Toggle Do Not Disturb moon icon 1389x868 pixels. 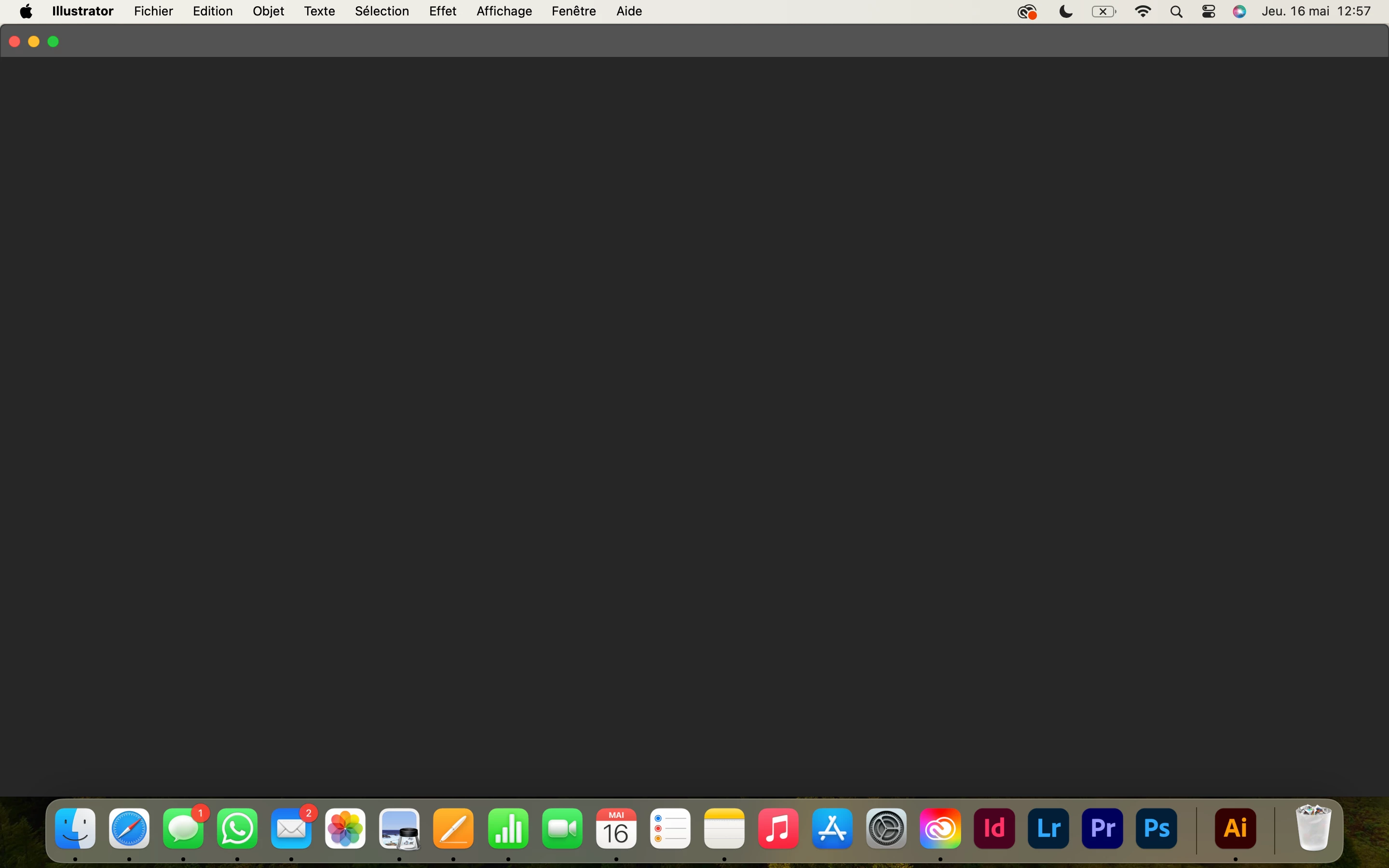point(1066,12)
